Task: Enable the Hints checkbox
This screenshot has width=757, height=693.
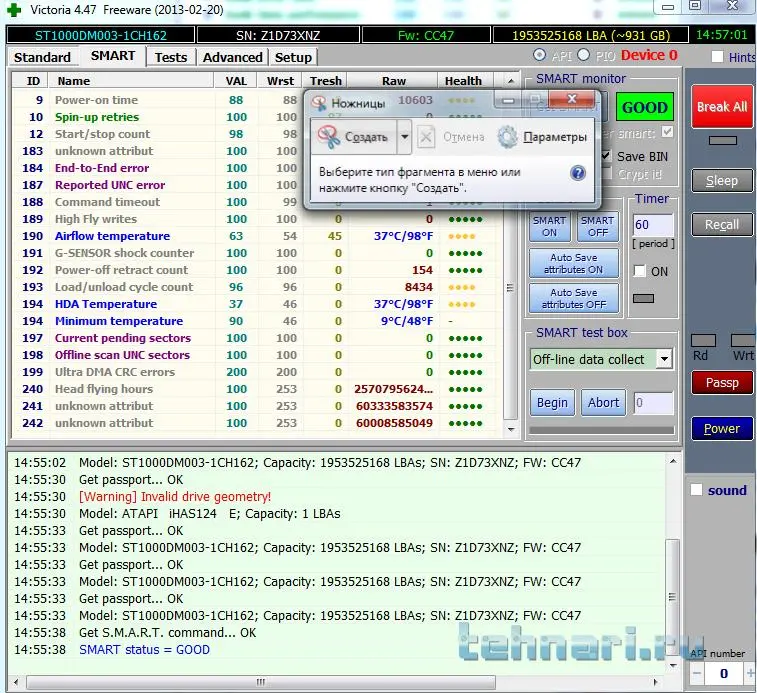Action: pyautogui.click(x=716, y=58)
